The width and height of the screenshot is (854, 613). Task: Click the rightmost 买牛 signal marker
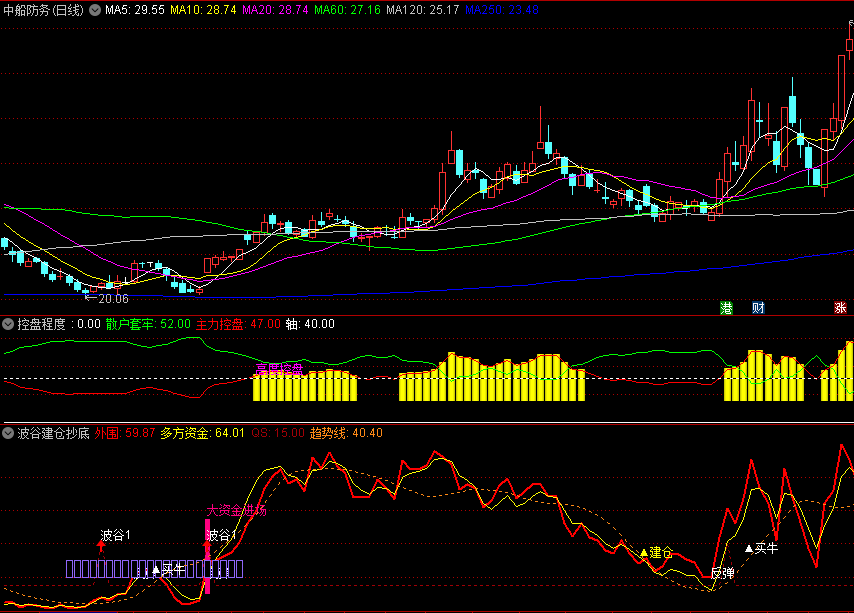click(x=761, y=549)
